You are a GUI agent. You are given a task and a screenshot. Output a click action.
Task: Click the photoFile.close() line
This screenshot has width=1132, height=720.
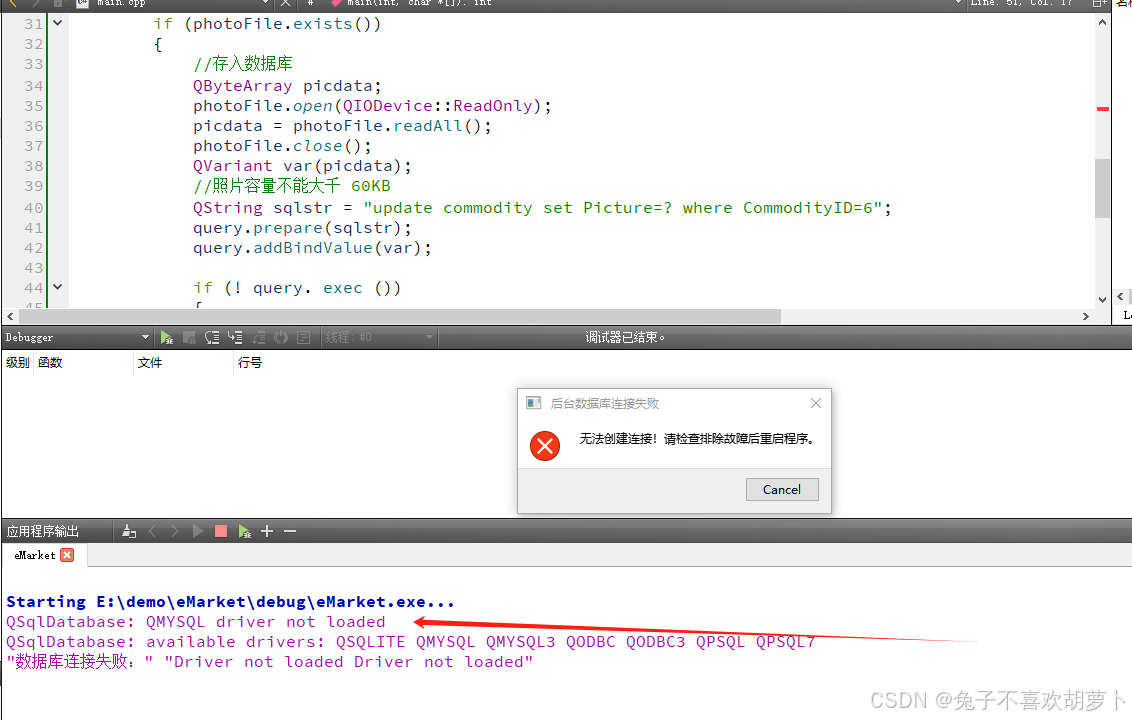pos(282,147)
